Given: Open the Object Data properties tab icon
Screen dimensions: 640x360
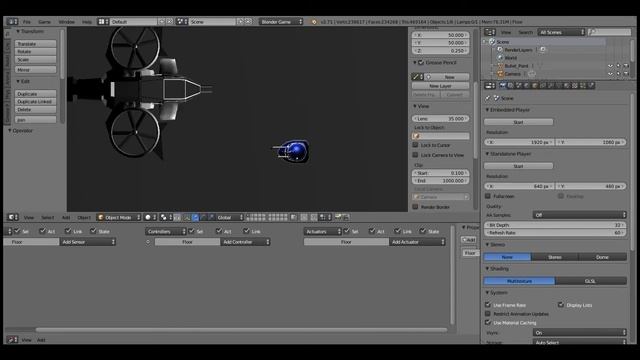Looking at the screenshot, I should click(559, 85).
